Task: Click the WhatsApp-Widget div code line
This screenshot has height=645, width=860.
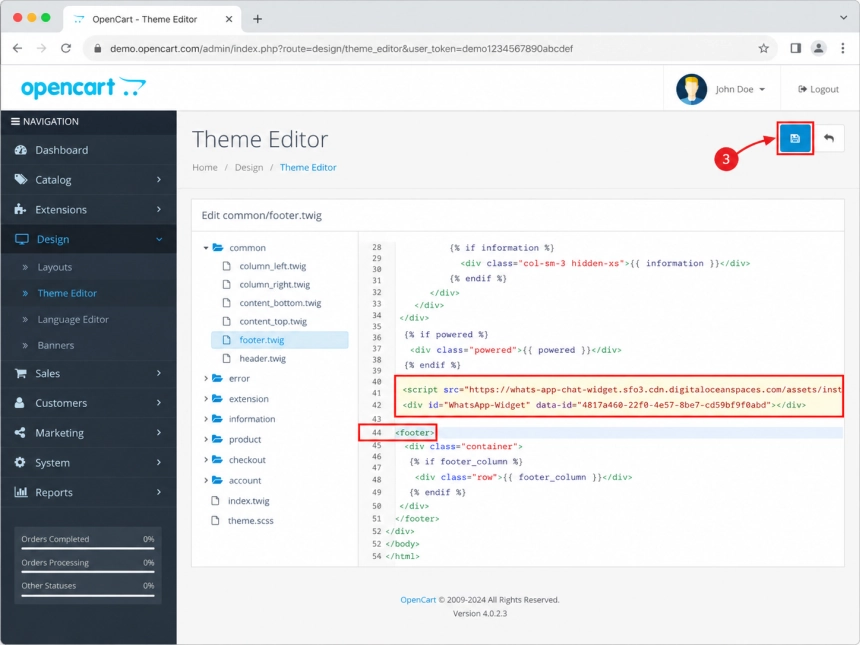Action: [x=604, y=405]
